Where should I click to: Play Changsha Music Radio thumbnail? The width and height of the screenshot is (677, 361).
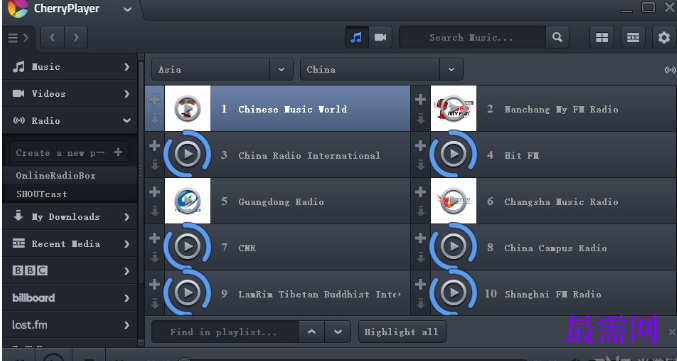pos(453,201)
